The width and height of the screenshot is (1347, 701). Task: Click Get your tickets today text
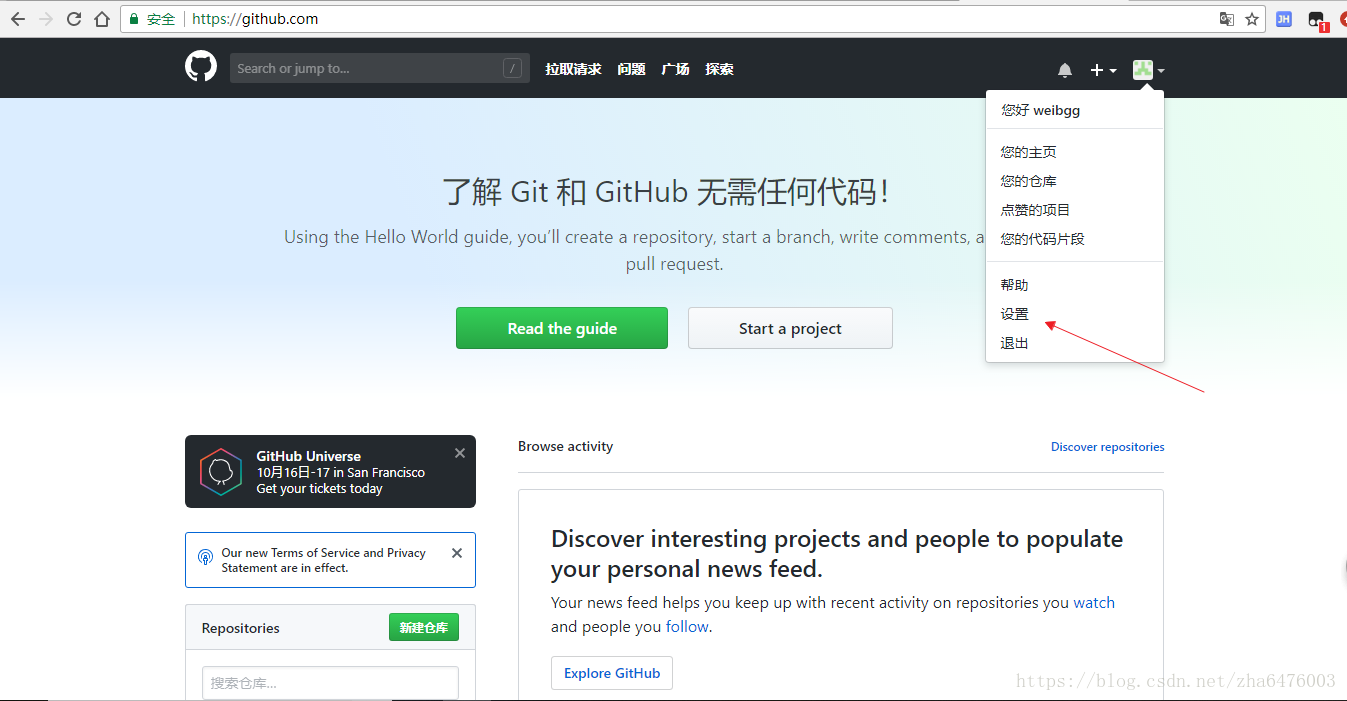click(x=320, y=489)
